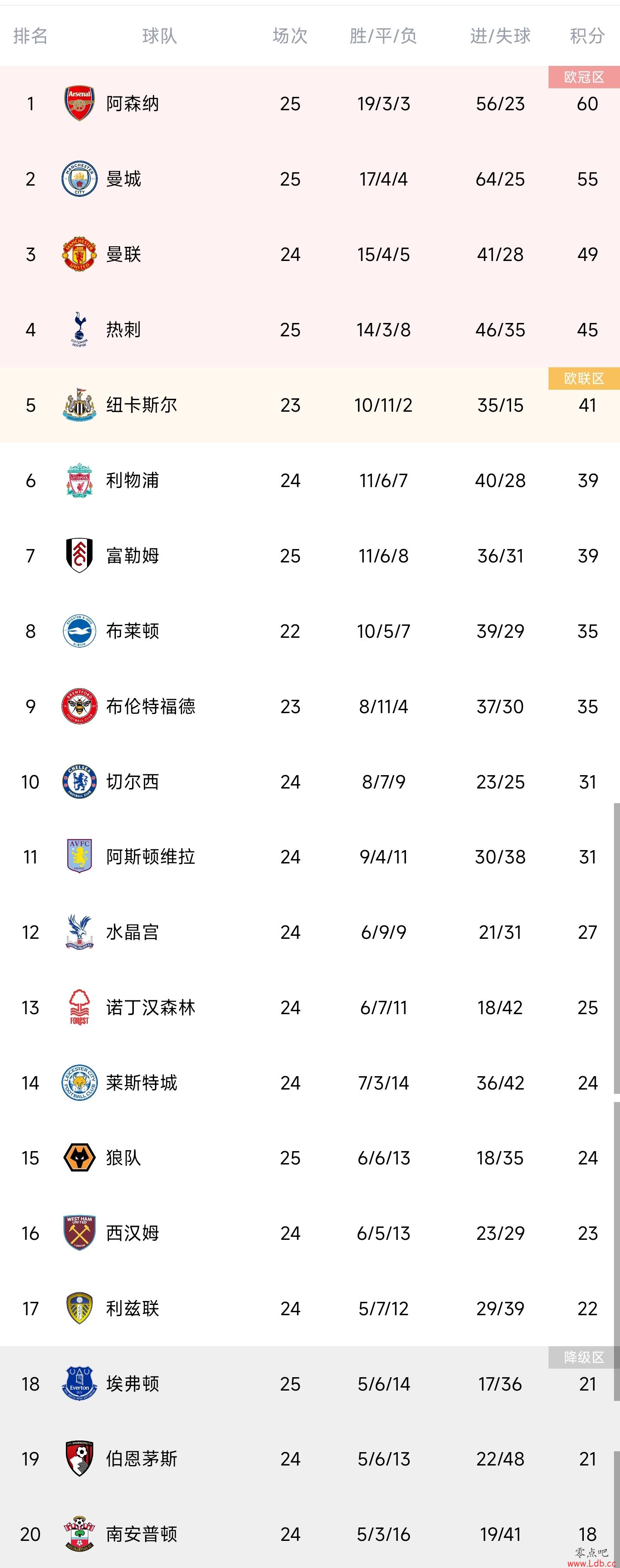Click the West Ham hammers crest

(79, 1233)
